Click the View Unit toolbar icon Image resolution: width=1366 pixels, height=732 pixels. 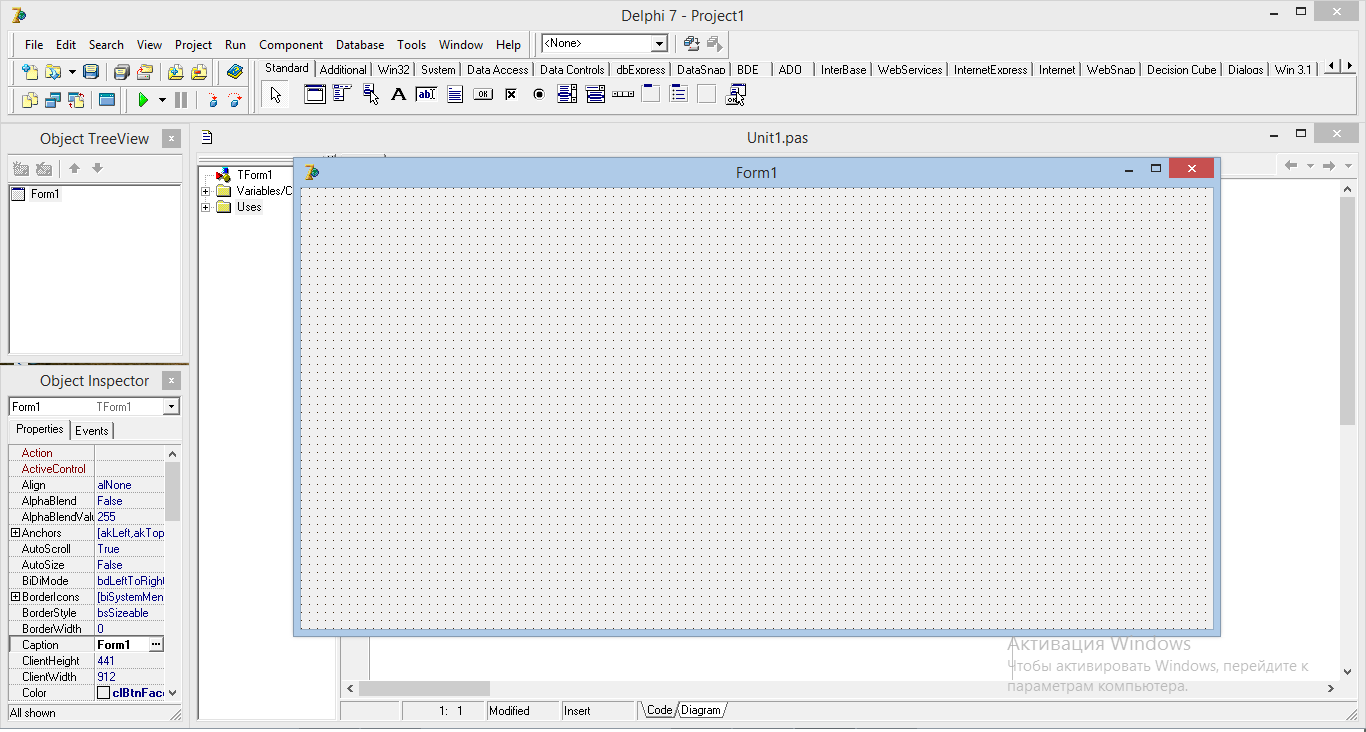pos(30,100)
